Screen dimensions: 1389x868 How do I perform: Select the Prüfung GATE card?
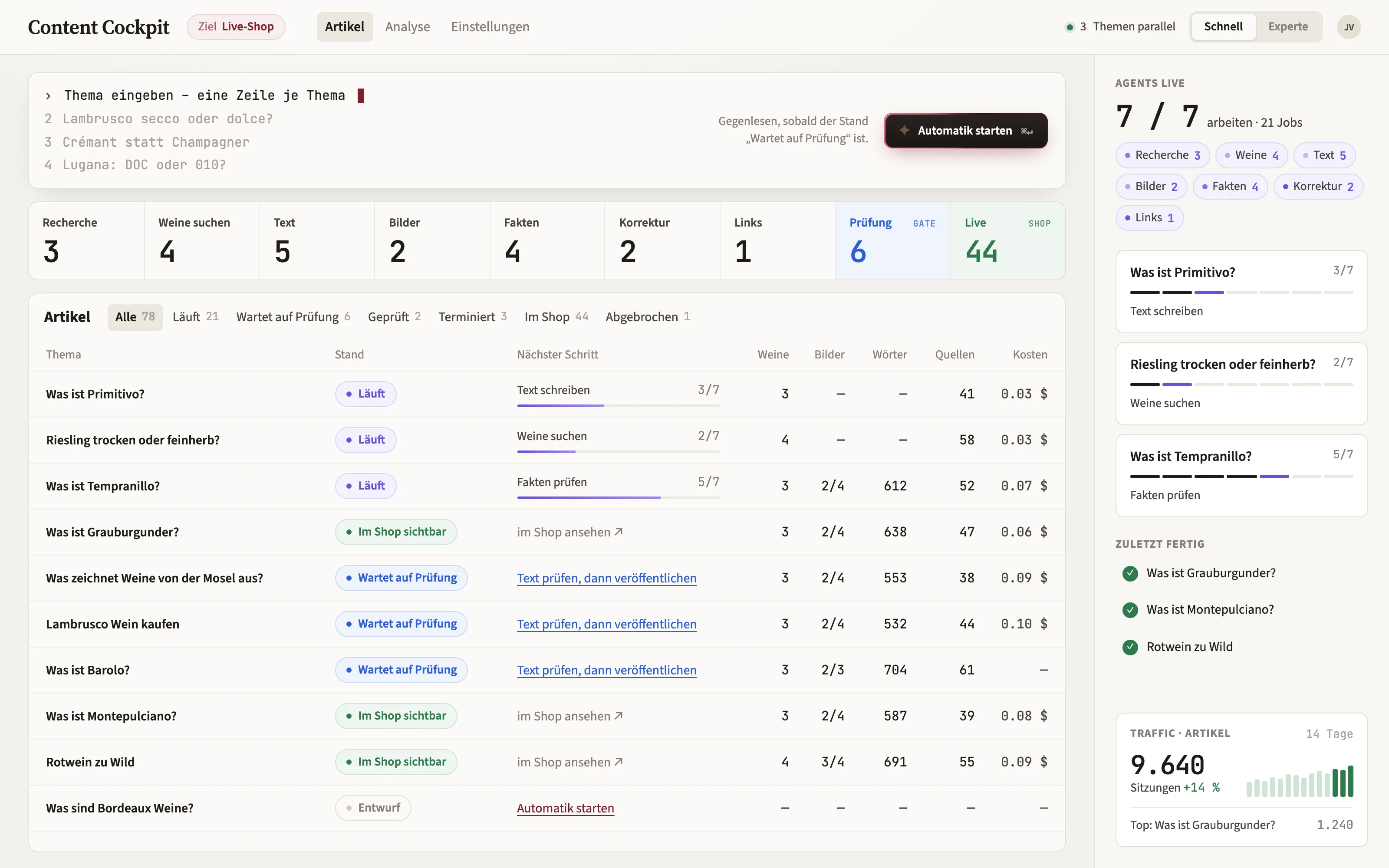click(892, 241)
